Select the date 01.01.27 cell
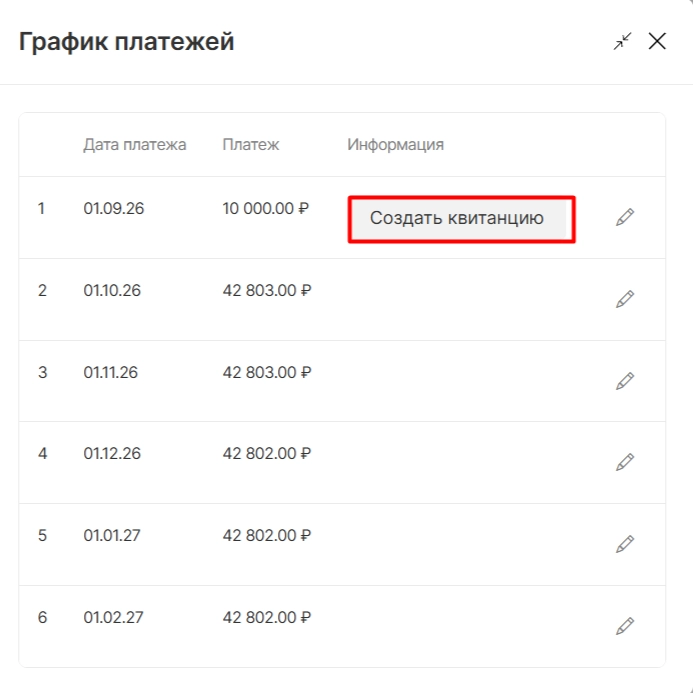The width and height of the screenshot is (693, 693). tap(112, 536)
